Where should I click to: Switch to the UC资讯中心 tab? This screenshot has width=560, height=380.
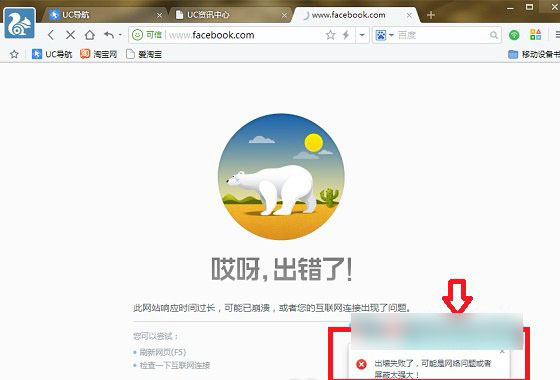click(x=229, y=15)
